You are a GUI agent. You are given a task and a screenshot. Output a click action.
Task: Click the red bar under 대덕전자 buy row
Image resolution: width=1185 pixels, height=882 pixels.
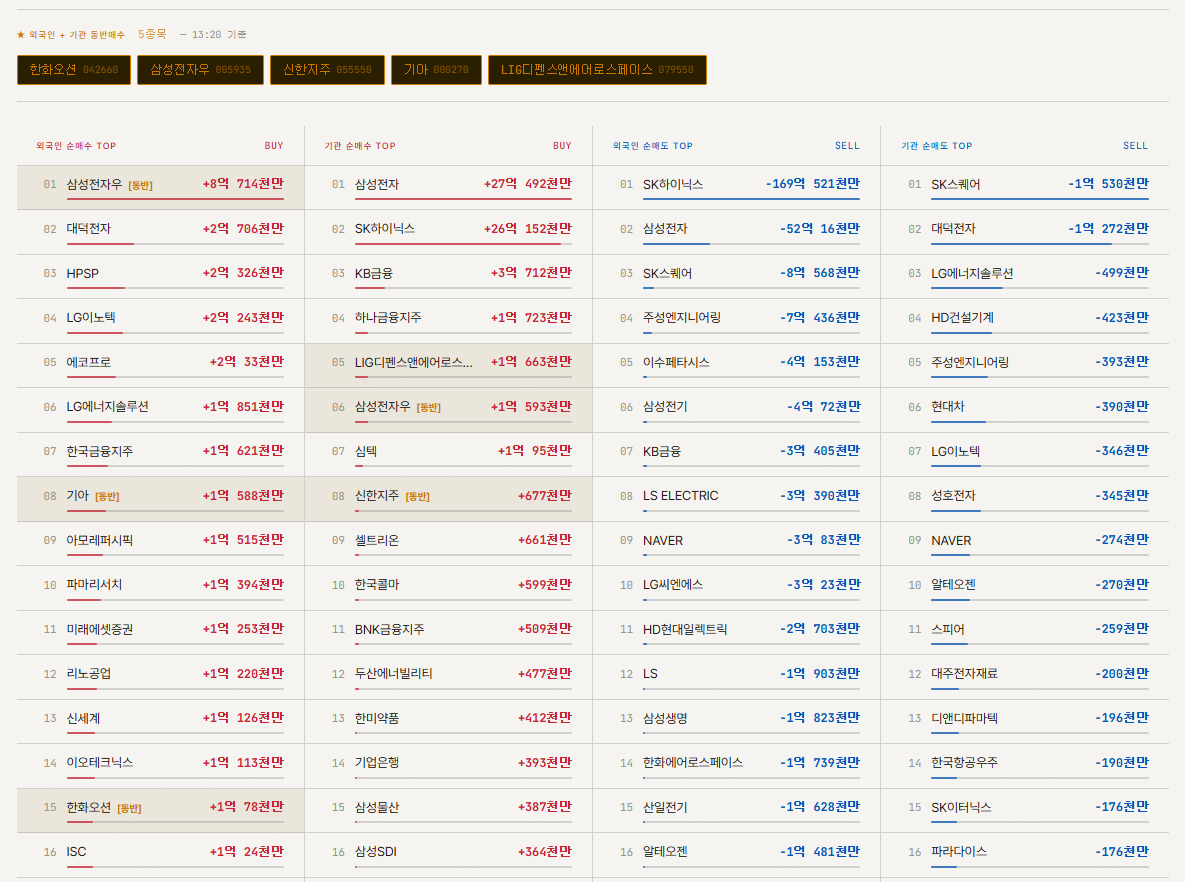coord(100,243)
